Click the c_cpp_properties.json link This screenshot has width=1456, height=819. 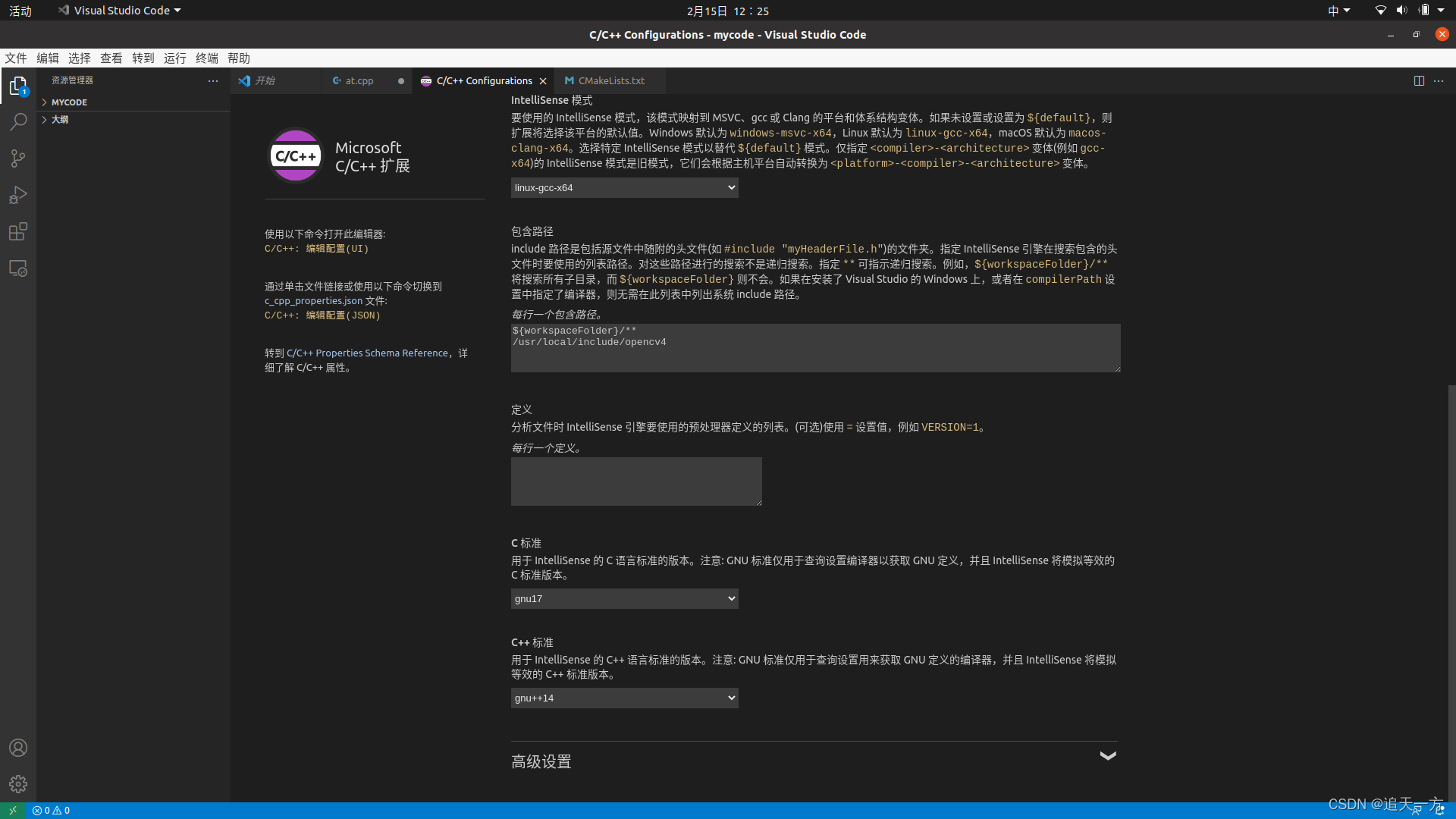tap(312, 300)
